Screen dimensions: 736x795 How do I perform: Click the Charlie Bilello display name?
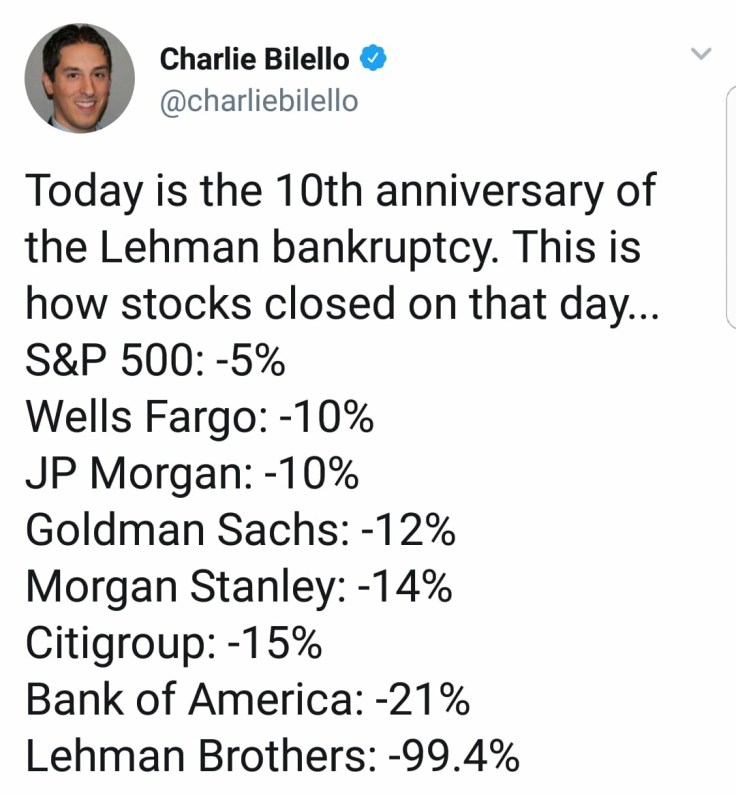[255, 60]
